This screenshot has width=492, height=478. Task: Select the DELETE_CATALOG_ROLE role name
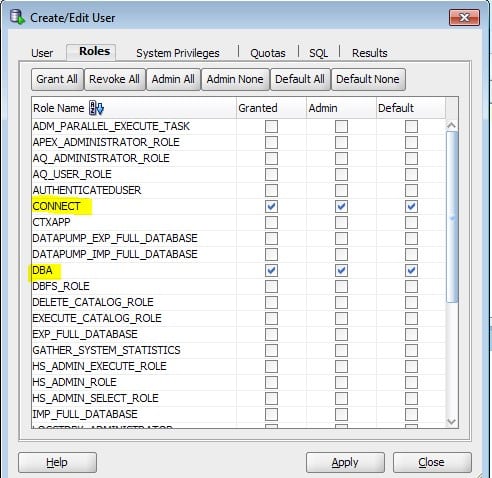[93, 302]
